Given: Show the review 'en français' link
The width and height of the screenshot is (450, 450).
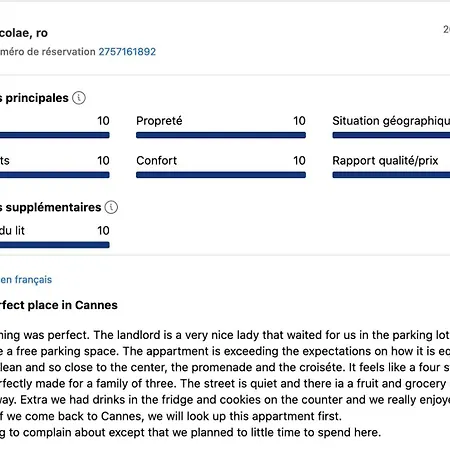Looking at the screenshot, I should [x=26, y=280].
